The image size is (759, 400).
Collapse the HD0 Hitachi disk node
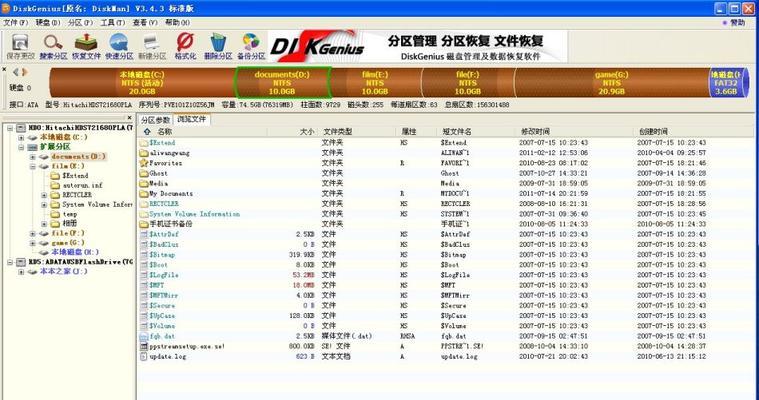click(10, 128)
